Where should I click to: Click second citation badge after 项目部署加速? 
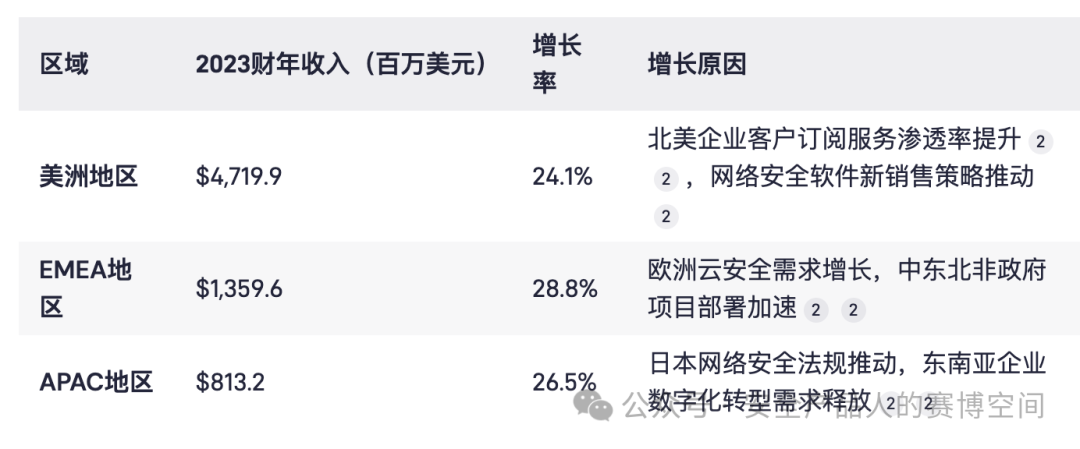click(853, 311)
